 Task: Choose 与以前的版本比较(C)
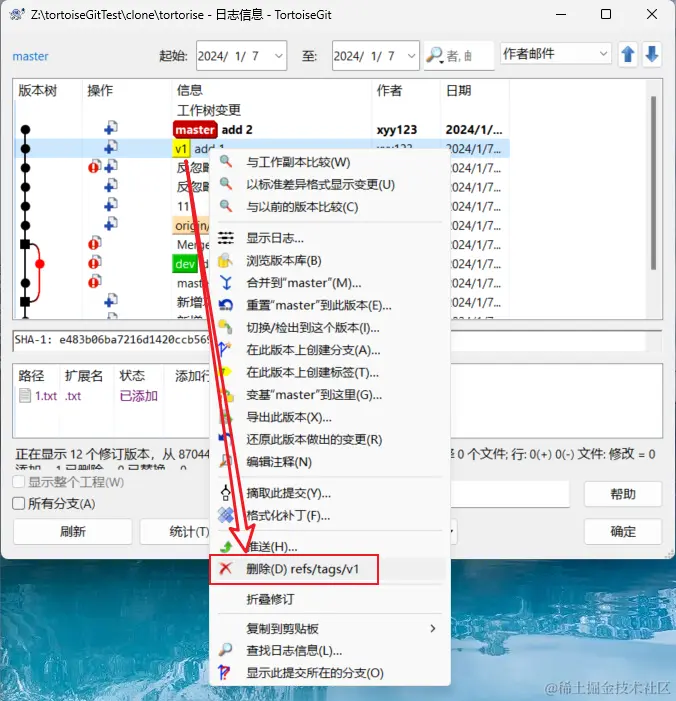(x=330, y=207)
